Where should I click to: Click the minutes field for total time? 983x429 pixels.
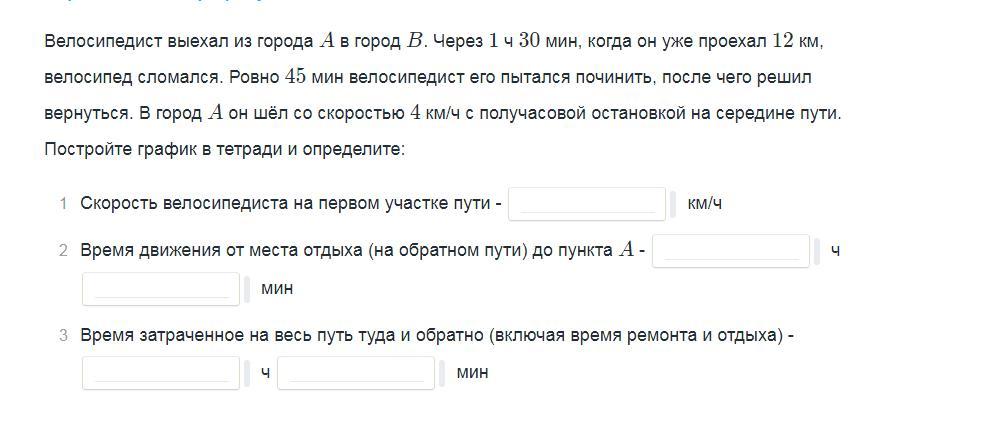[x=356, y=373]
